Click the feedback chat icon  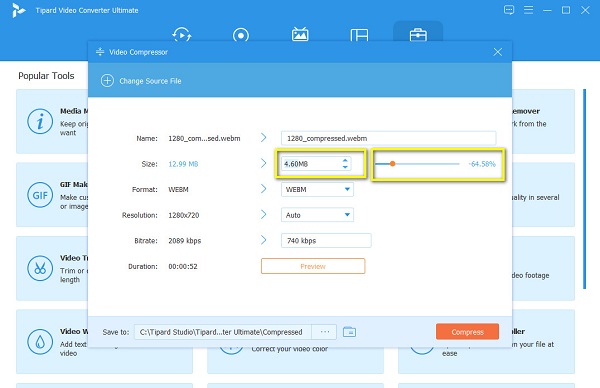(x=509, y=10)
